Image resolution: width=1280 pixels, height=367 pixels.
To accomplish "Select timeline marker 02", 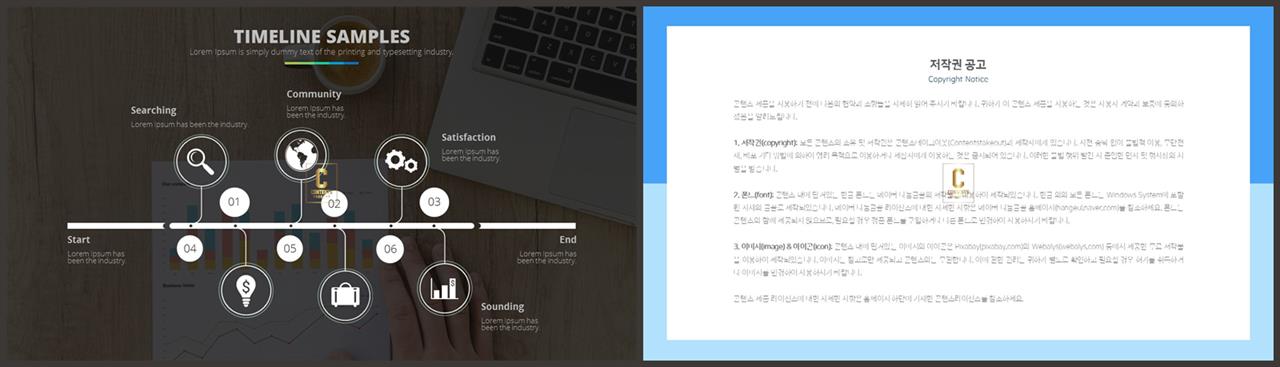I will [x=333, y=203].
